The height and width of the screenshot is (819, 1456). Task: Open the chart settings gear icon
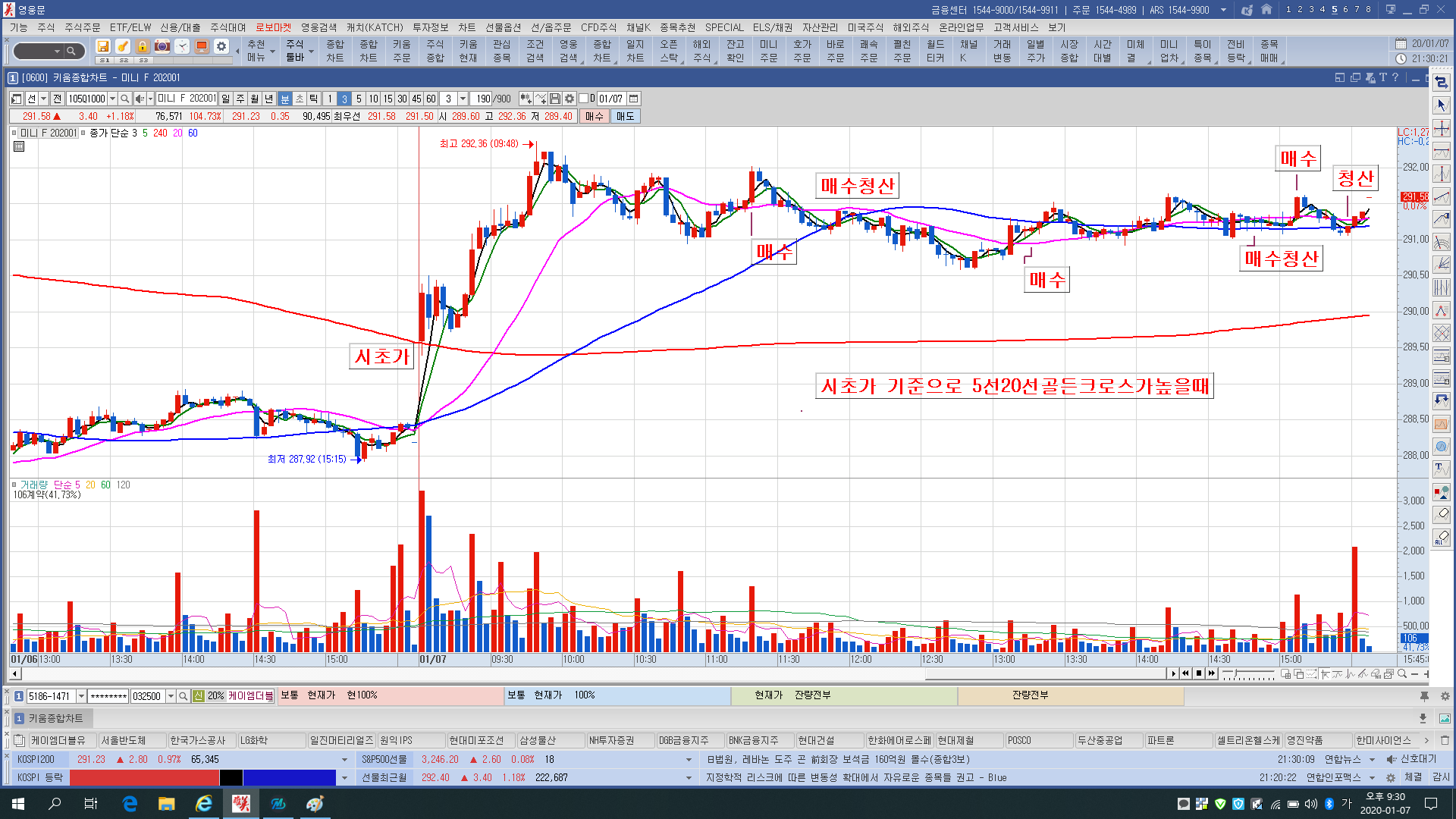[570, 99]
